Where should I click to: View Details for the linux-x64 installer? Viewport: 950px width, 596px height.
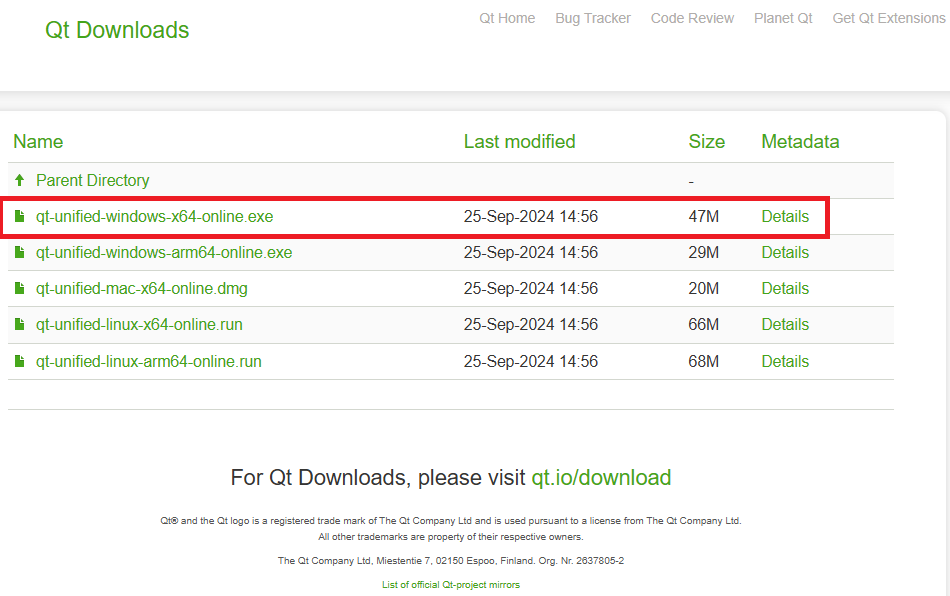(785, 325)
